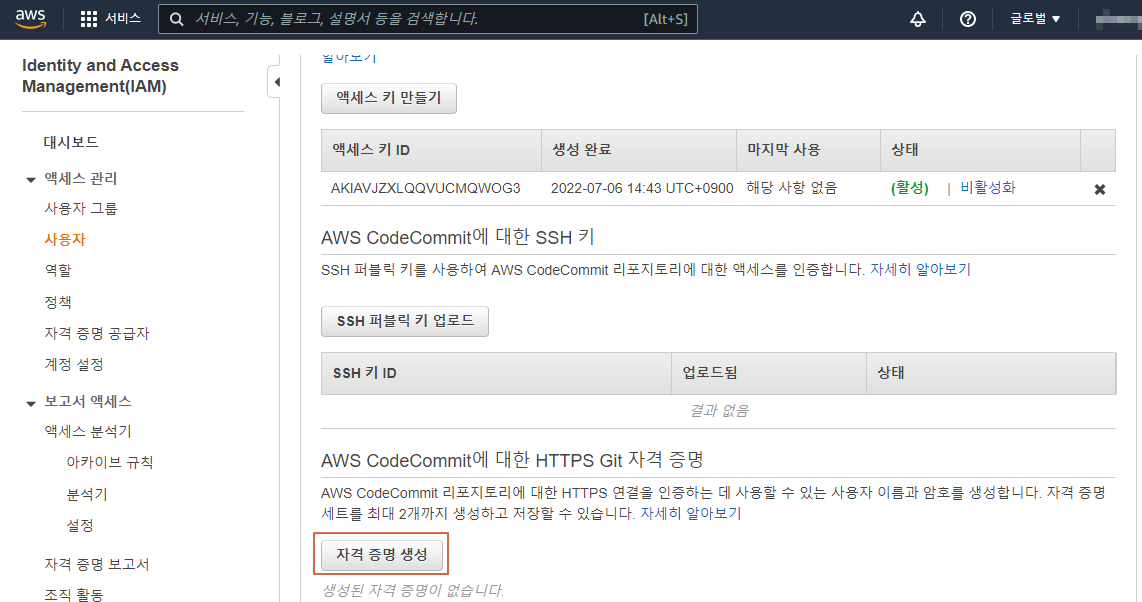The height and width of the screenshot is (602, 1142).
Task: Open 계정 설정
Action: [74, 364]
